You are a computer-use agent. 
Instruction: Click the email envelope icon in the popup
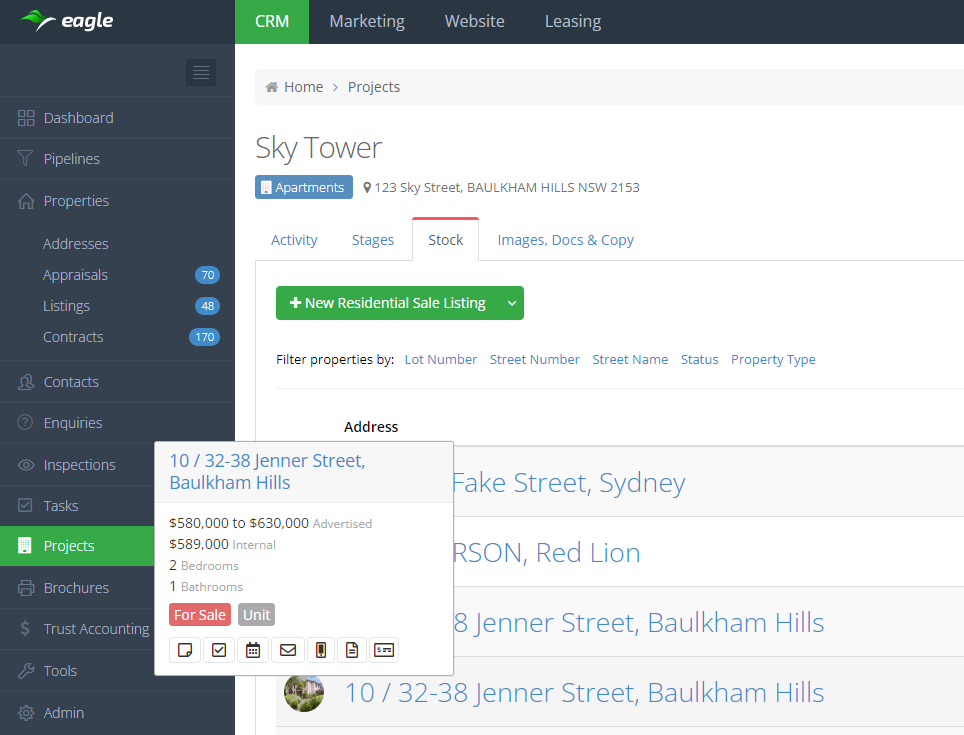(288, 650)
